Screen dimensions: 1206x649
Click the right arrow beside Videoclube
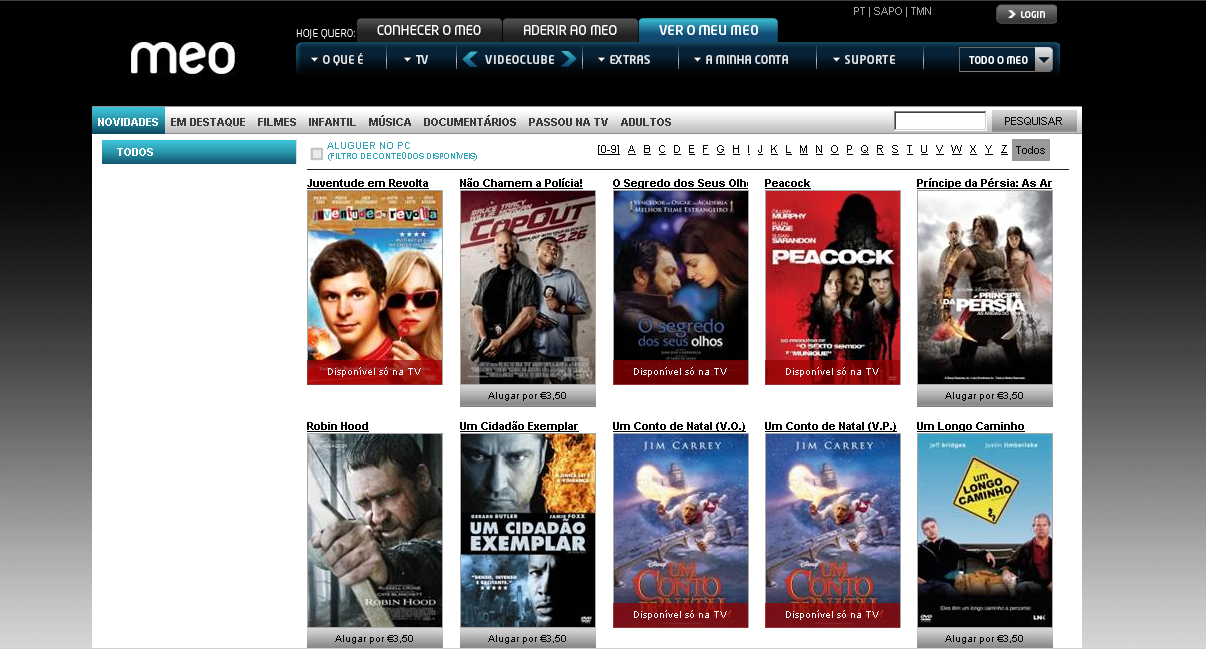(568, 59)
